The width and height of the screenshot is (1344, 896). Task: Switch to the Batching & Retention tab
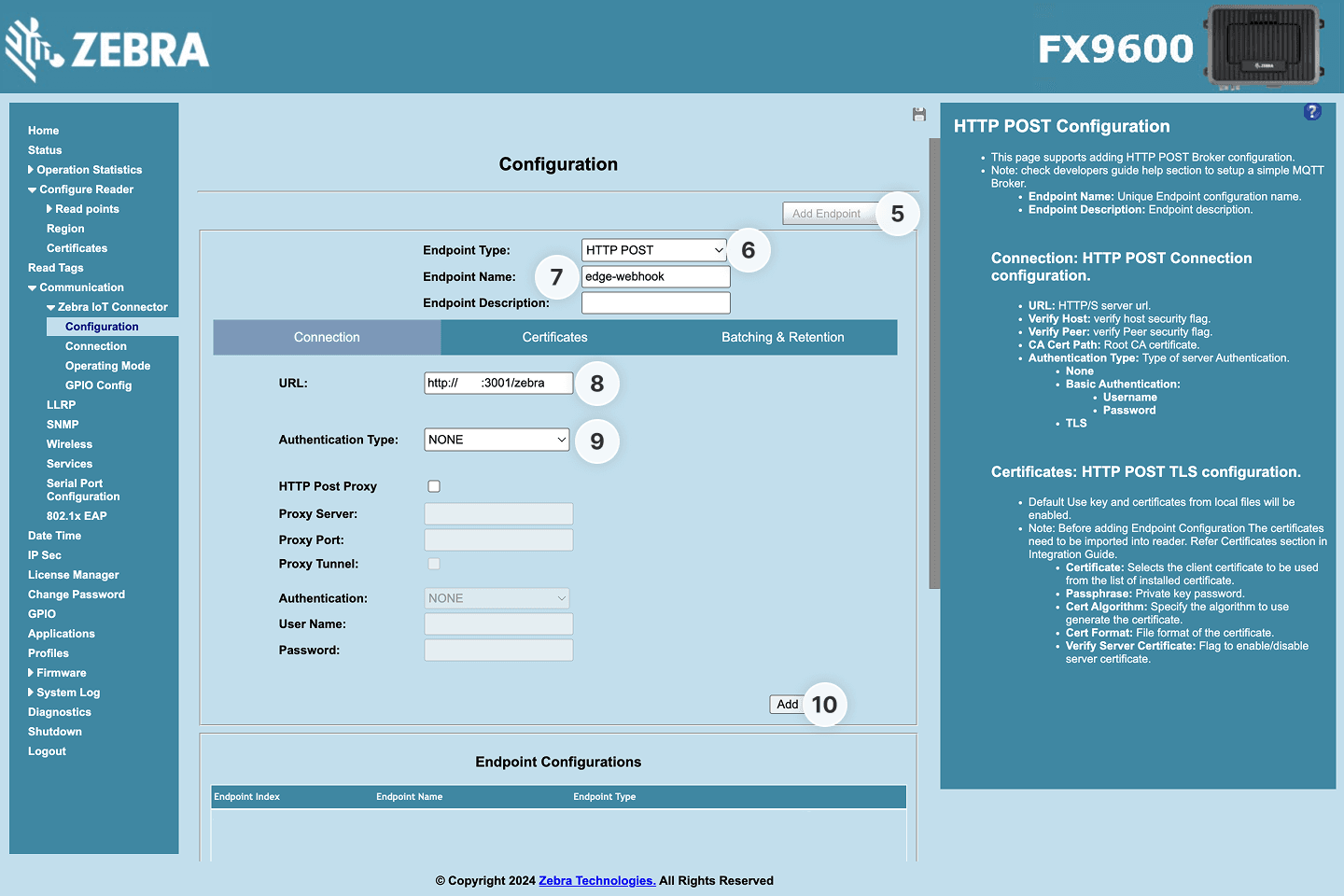pos(783,337)
